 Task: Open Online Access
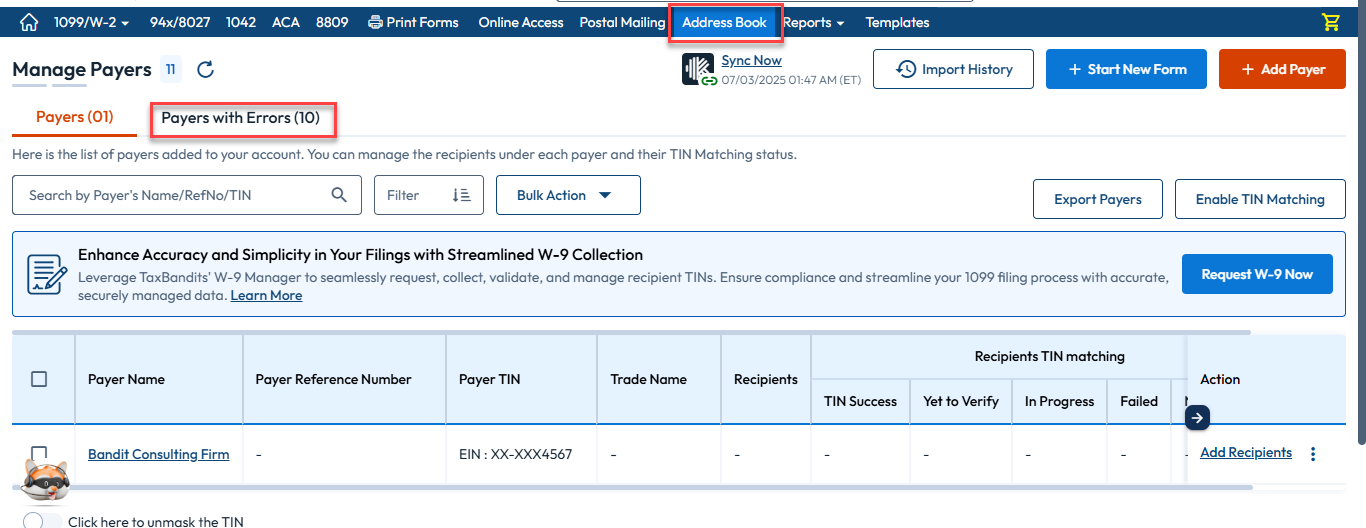[521, 22]
